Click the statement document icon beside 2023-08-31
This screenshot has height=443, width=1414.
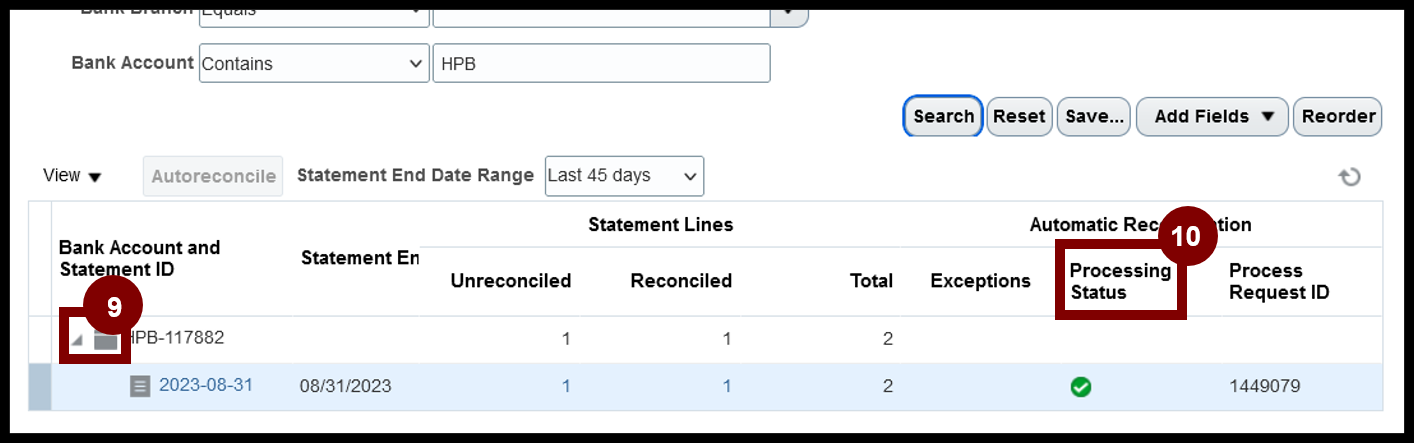[x=140, y=386]
